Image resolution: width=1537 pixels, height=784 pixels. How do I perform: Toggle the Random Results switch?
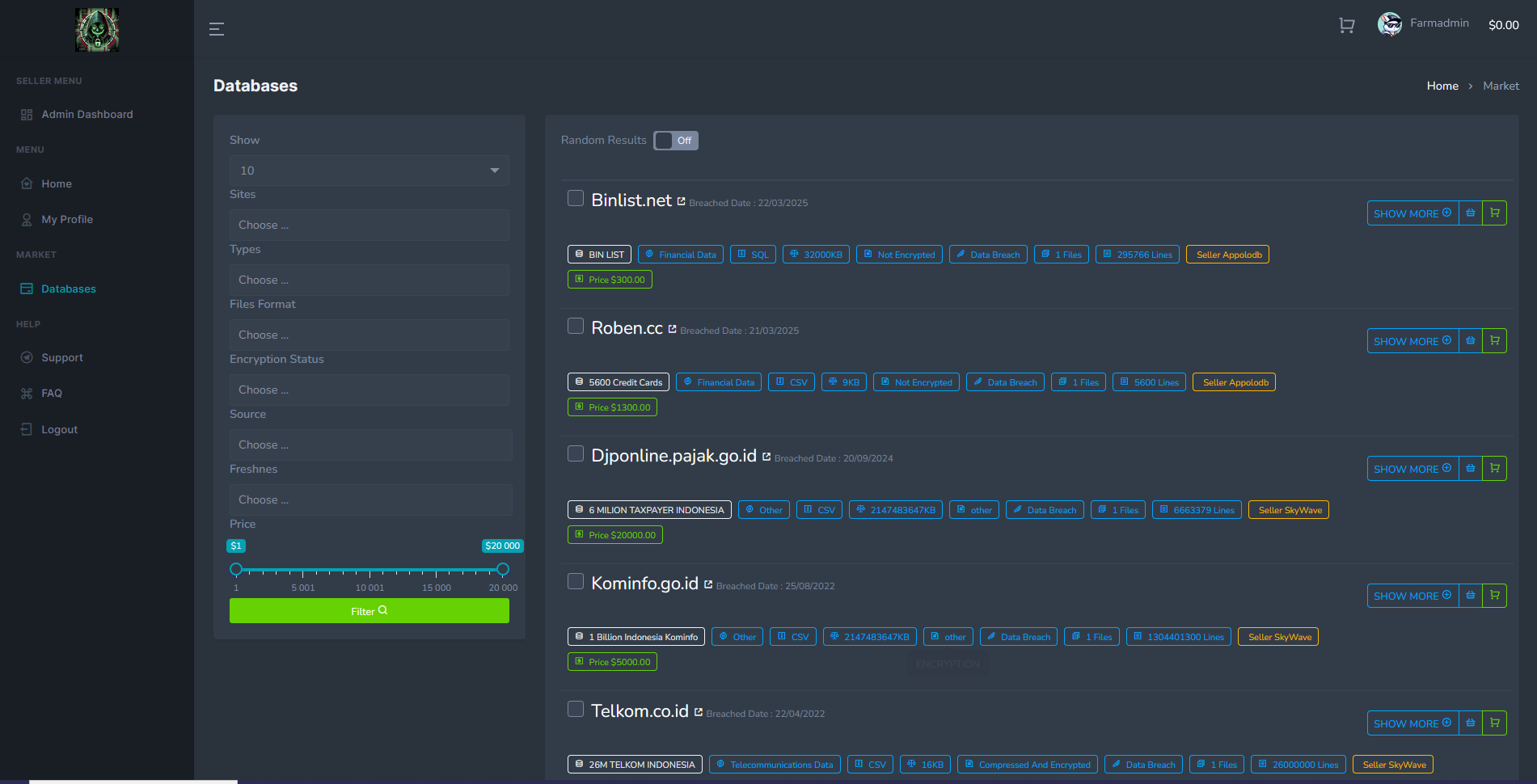[x=676, y=141]
